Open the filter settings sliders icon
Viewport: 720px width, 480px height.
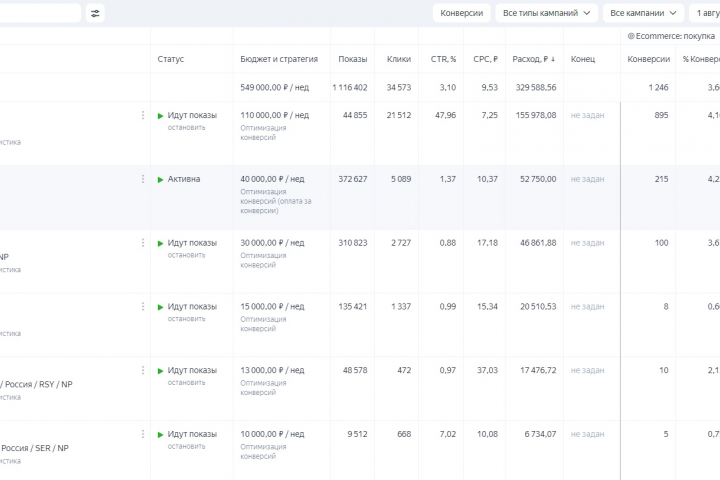click(x=95, y=13)
